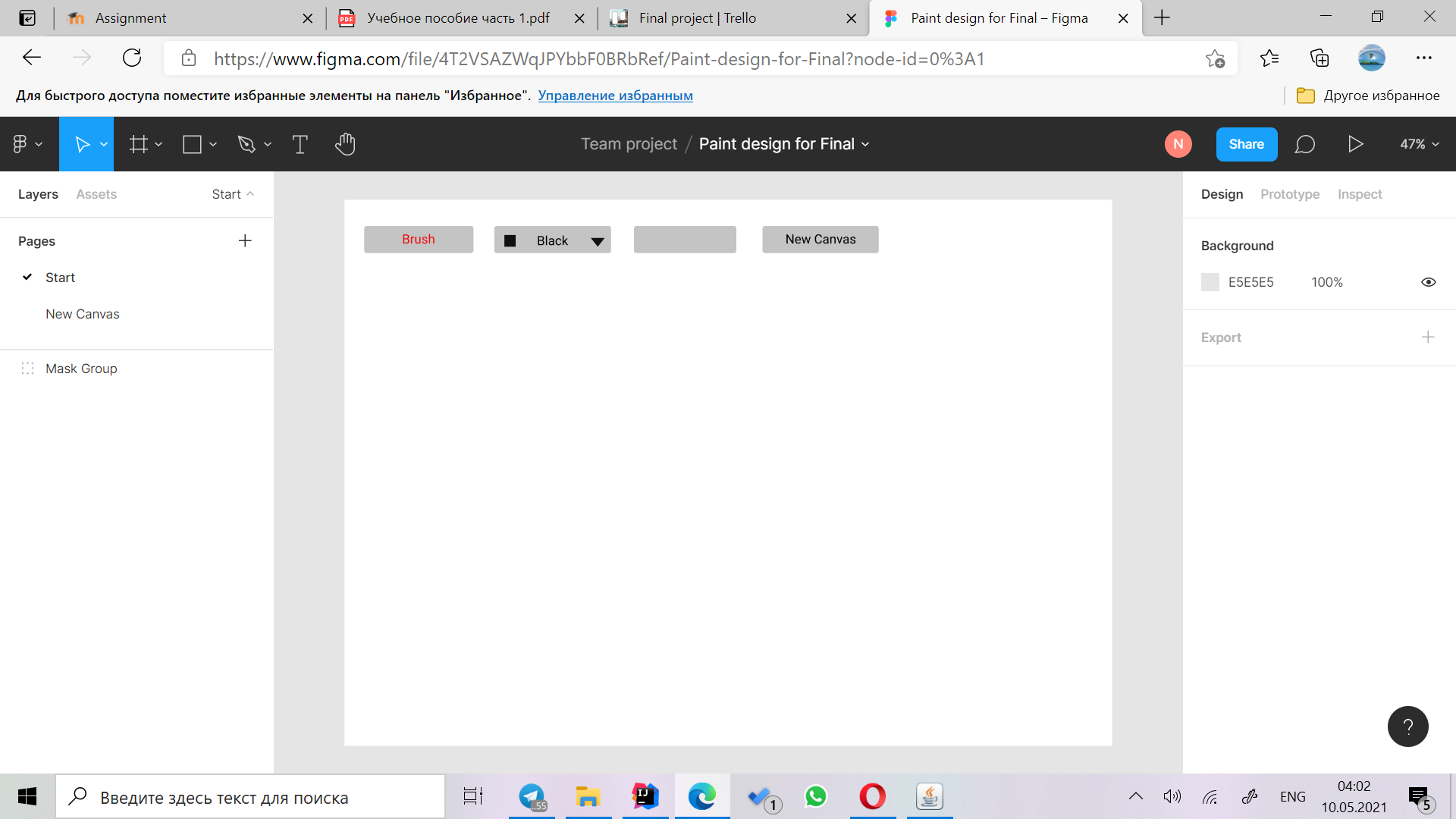
Task: Collapse the Start frame in sidebar
Action: (x=250, y=194)
